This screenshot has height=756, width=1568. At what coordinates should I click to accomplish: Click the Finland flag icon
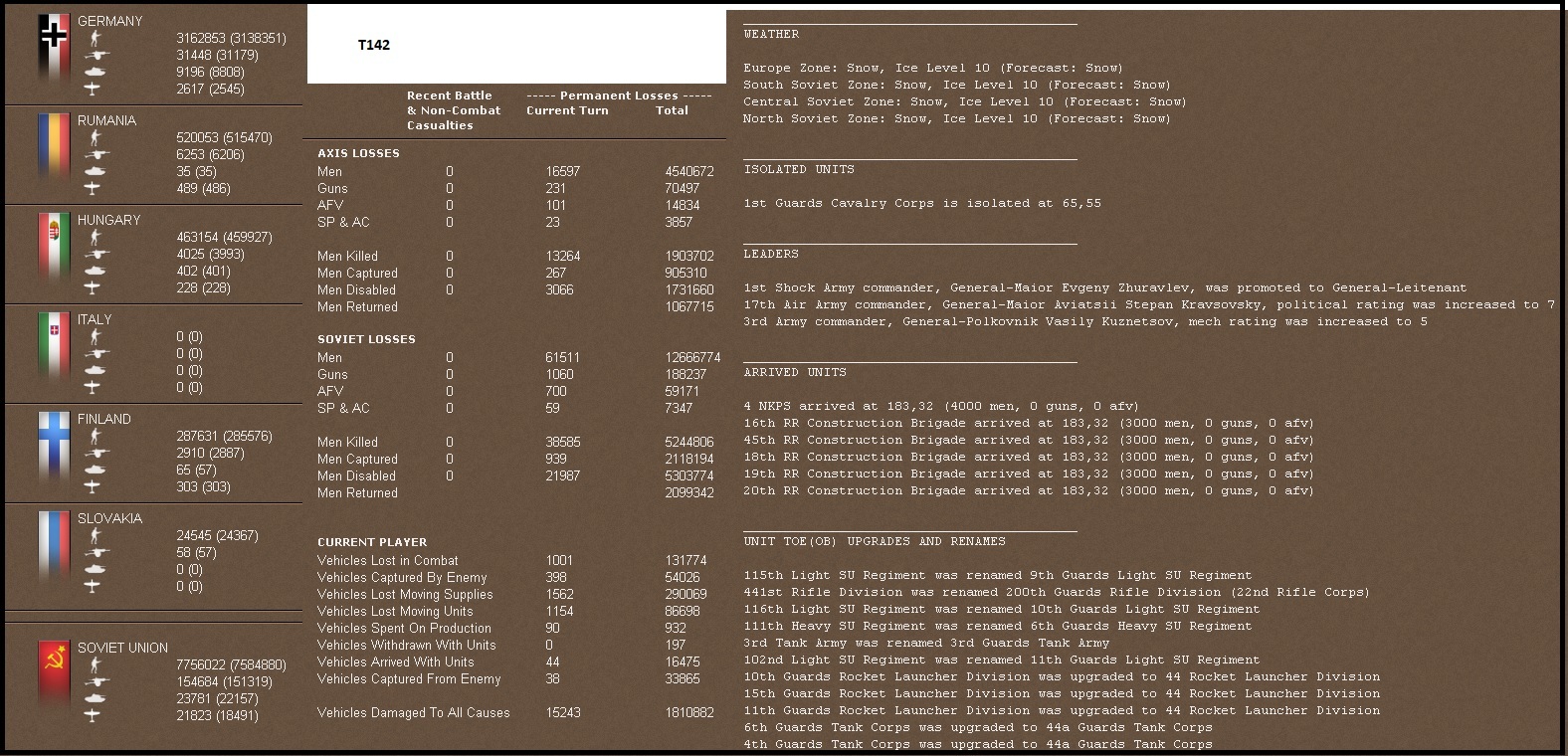(54, 448)
